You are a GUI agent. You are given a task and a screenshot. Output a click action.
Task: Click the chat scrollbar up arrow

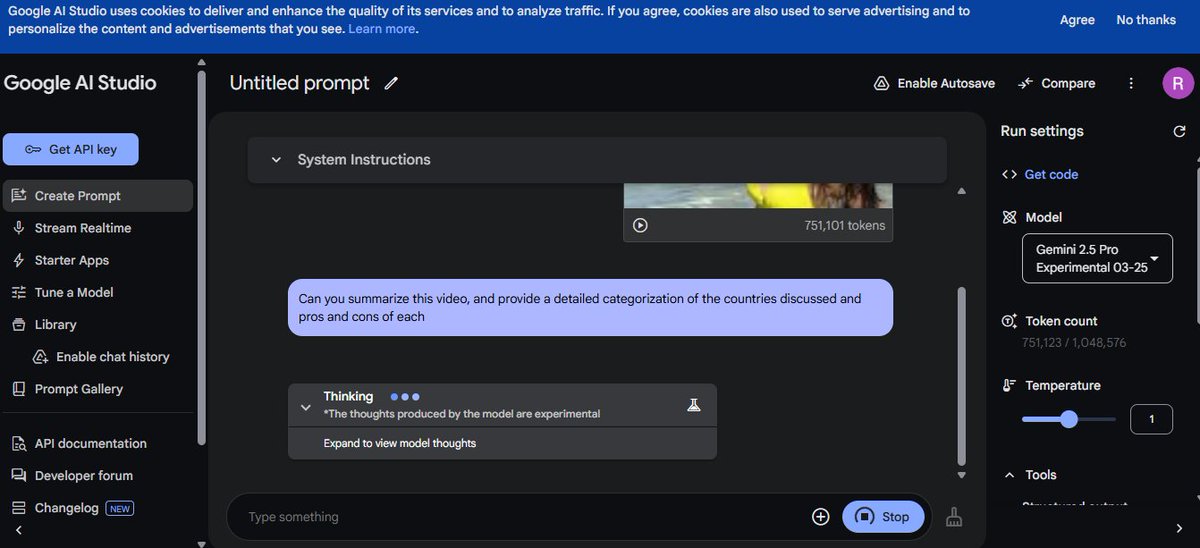961,191
